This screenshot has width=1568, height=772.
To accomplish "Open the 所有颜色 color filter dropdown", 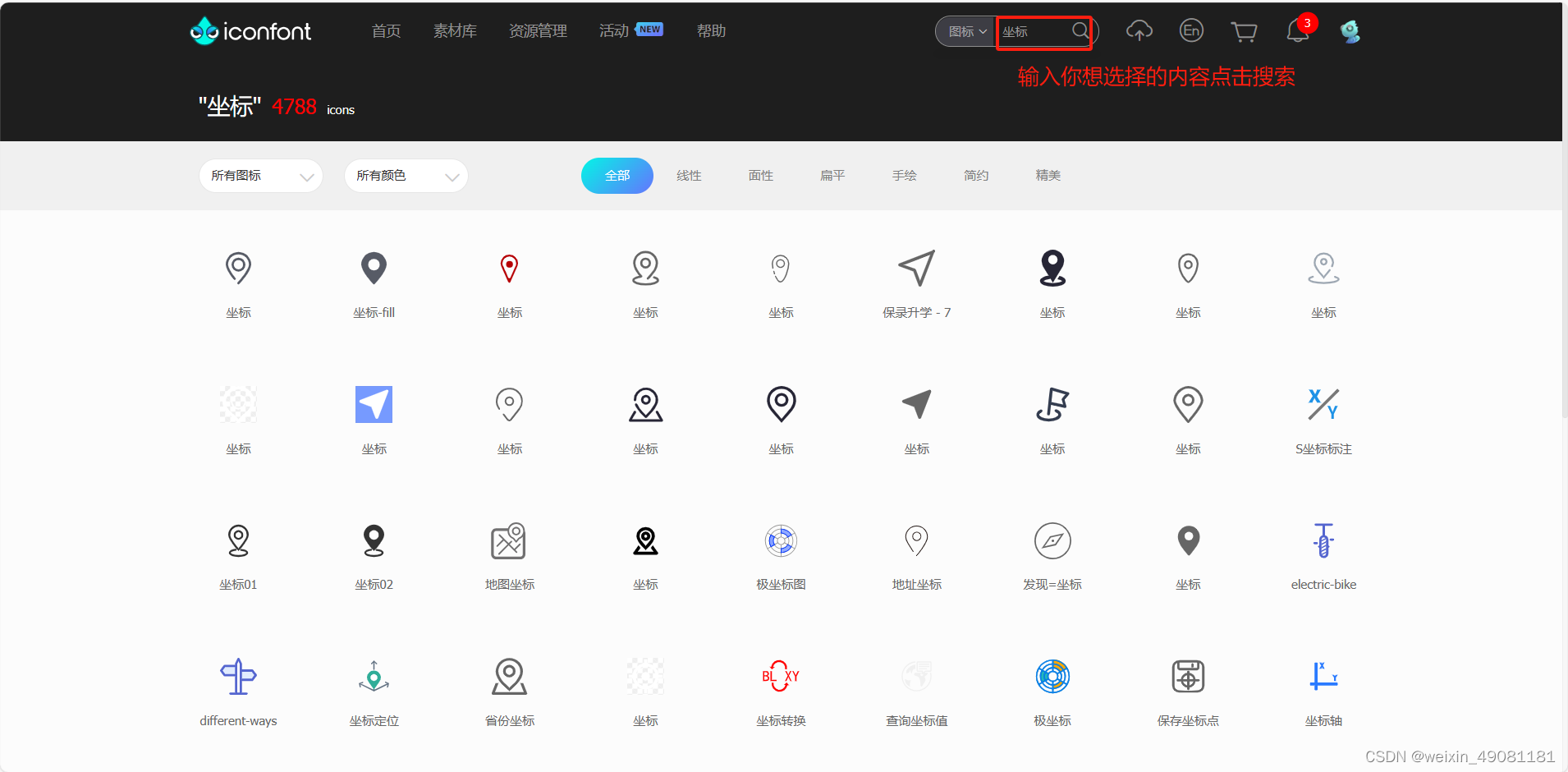I will point(406,175).
